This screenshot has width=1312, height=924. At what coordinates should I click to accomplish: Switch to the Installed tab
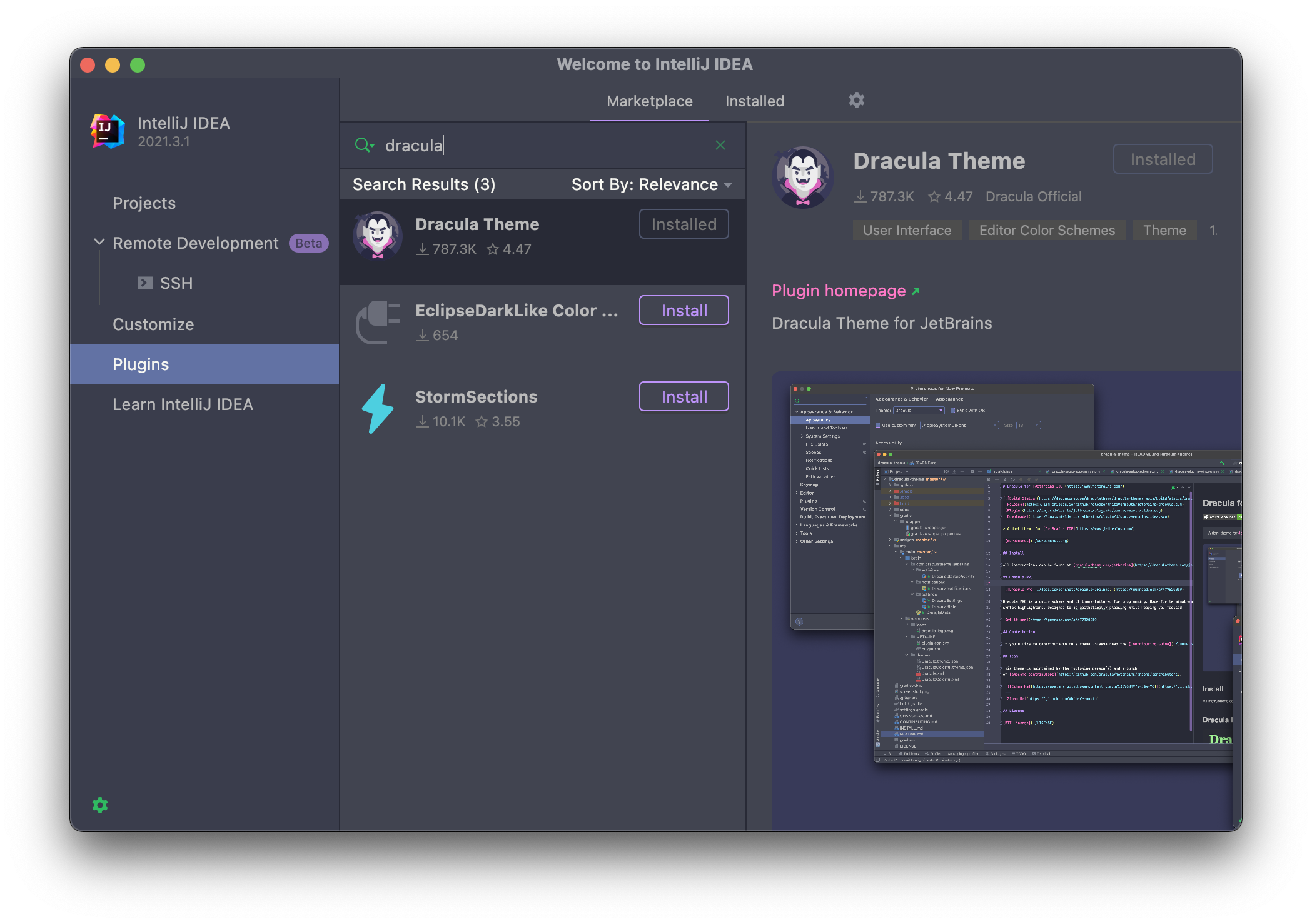click(754, 101)
